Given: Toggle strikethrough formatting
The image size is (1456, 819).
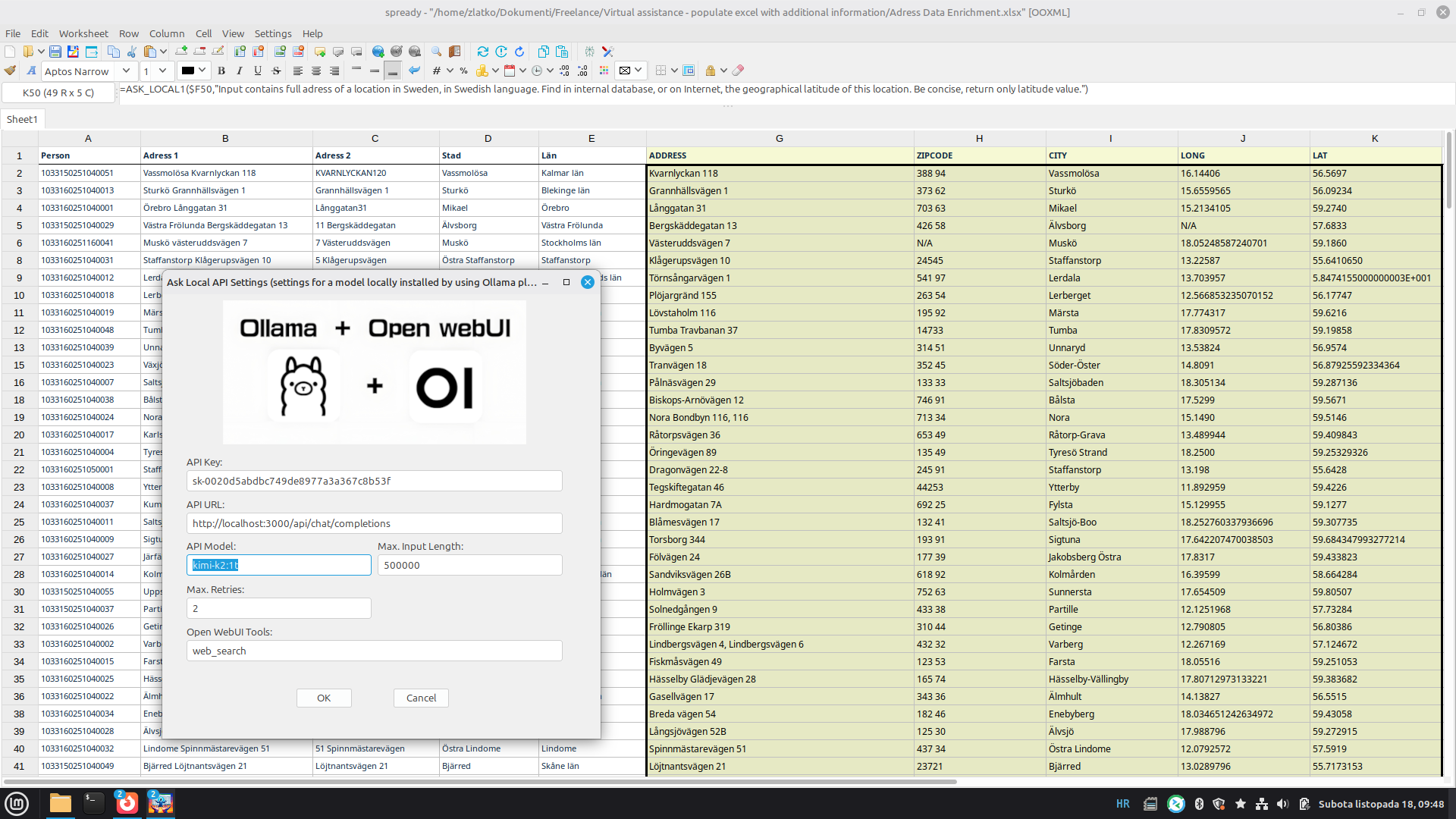Looking at the screenshot, I should click(x=276, y=71).
